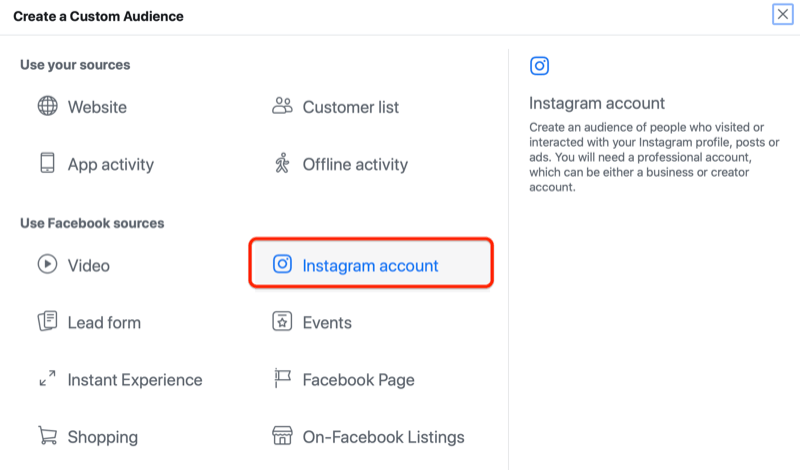
Task: Click the play icon beside Video
Action: (47, 265)
